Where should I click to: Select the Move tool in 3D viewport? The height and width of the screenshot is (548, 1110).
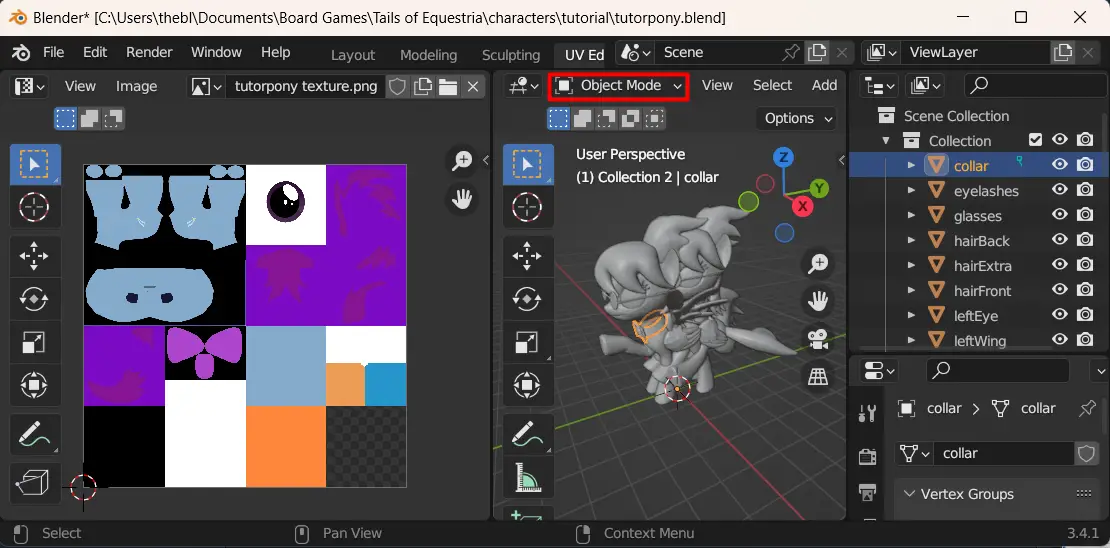[x=527, y=255]
